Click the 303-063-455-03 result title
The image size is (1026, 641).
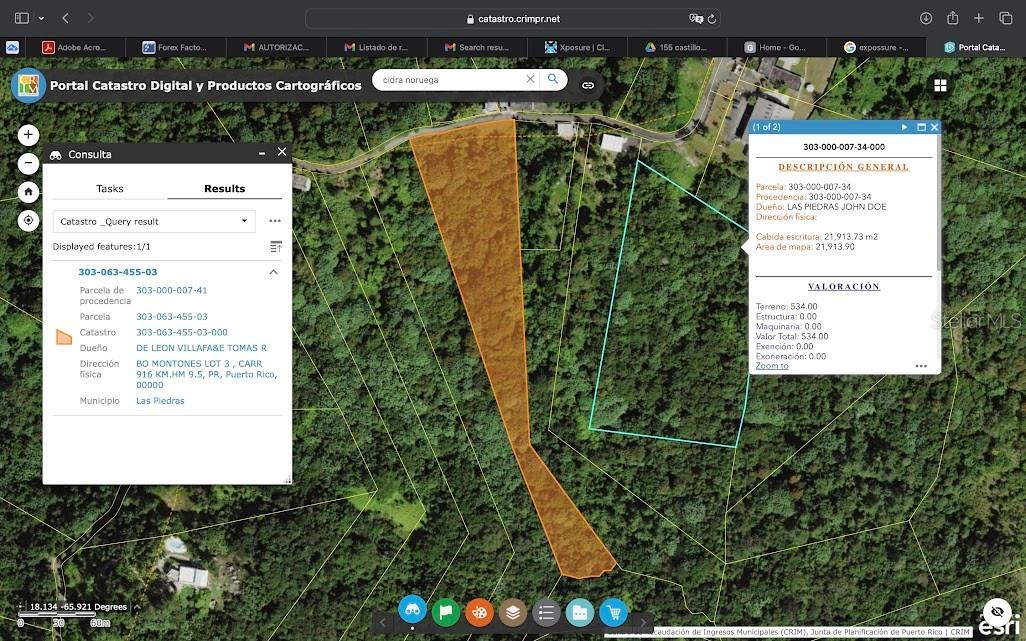(x=117, y=272)
